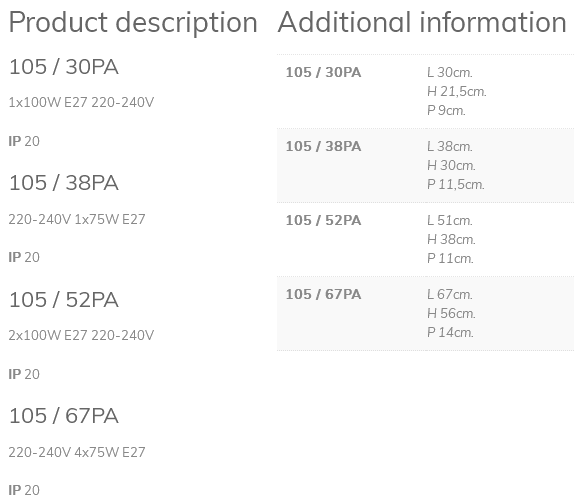Screen dimensions: 574x504
Task: Click the H 21,5cm. dimension value
Action: point(456,92)
